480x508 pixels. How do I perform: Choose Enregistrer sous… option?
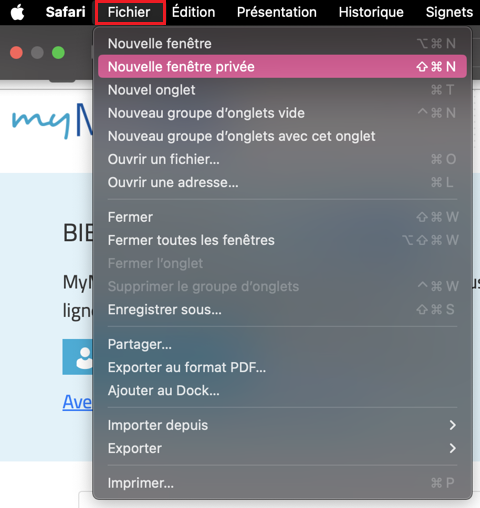point(282,309)
